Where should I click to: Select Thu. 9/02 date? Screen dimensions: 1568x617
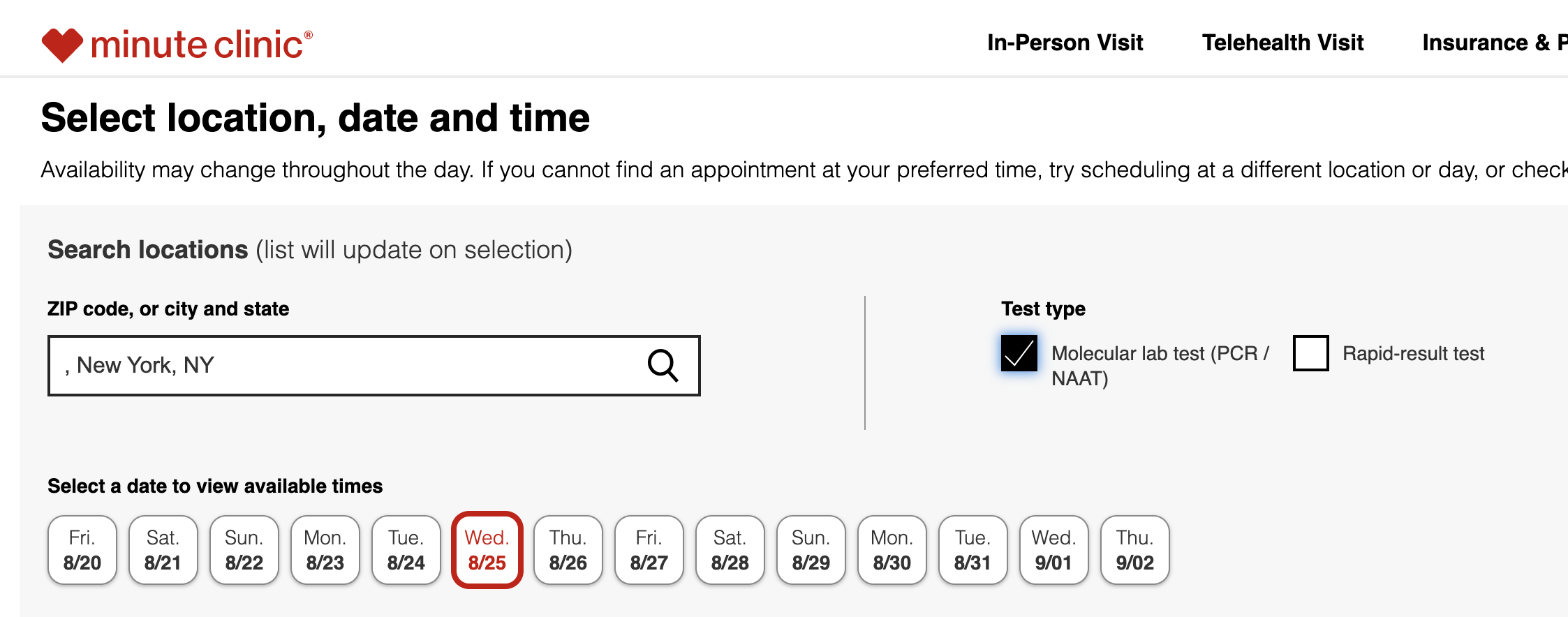[1135, 550]
